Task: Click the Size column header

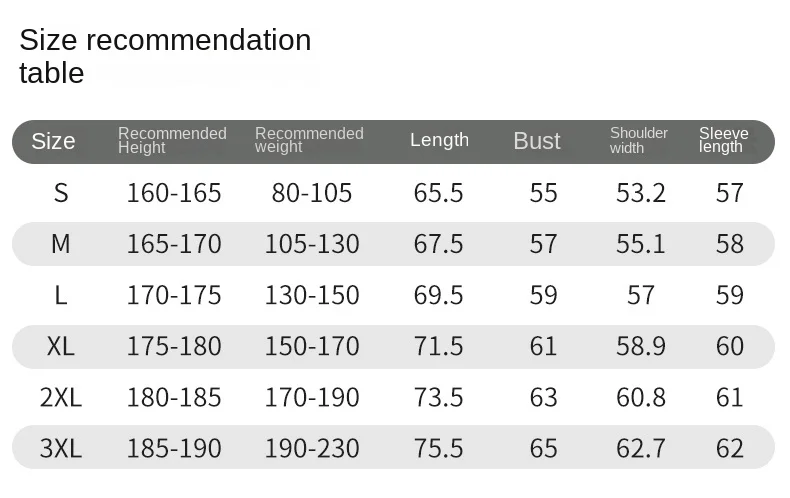Action: point(53,141)
